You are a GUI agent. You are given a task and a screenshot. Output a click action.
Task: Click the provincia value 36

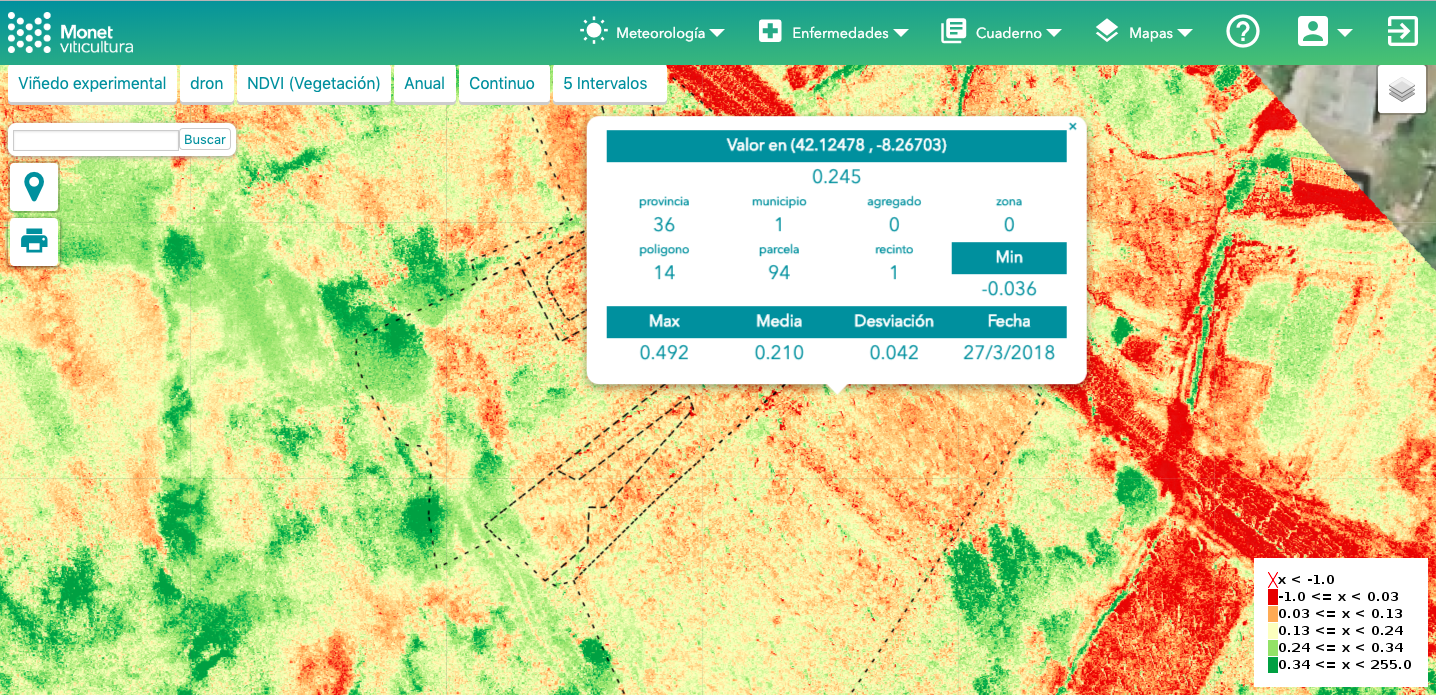pyautogui.click(x=664, y=224)
